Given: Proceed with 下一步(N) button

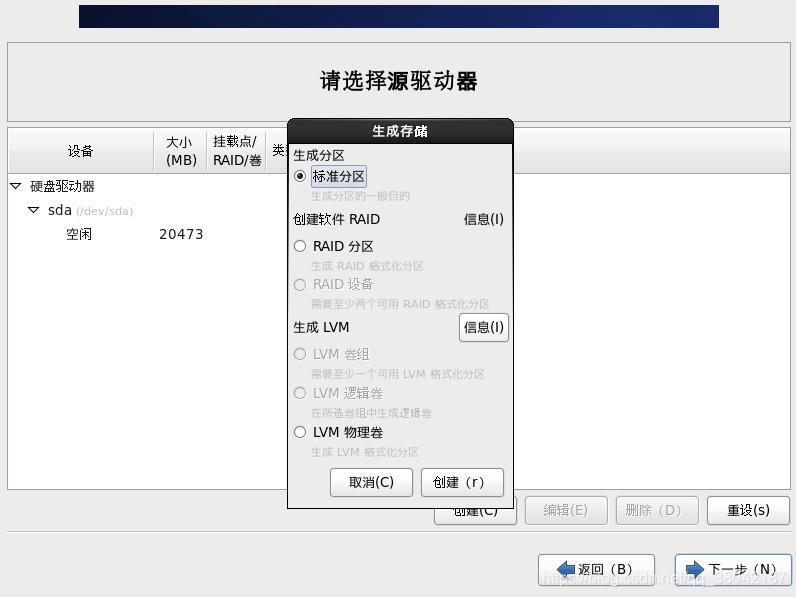Looking at the screenshot, I should pyautogui.click(x=733, y=569).
